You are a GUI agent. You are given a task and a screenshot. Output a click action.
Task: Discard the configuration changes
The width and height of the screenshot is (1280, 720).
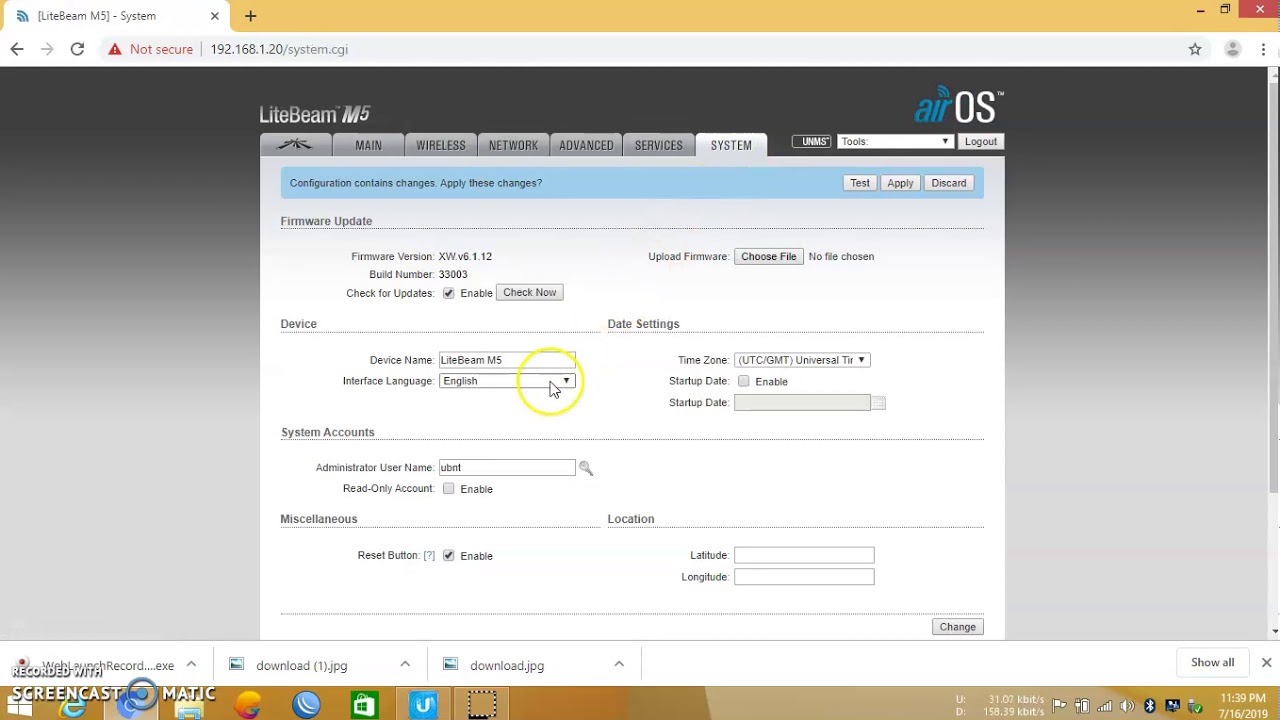949,183
